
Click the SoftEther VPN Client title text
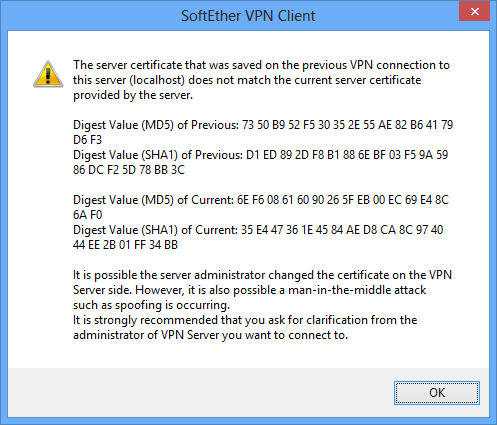pyautogui.click(x=248, y=16)
